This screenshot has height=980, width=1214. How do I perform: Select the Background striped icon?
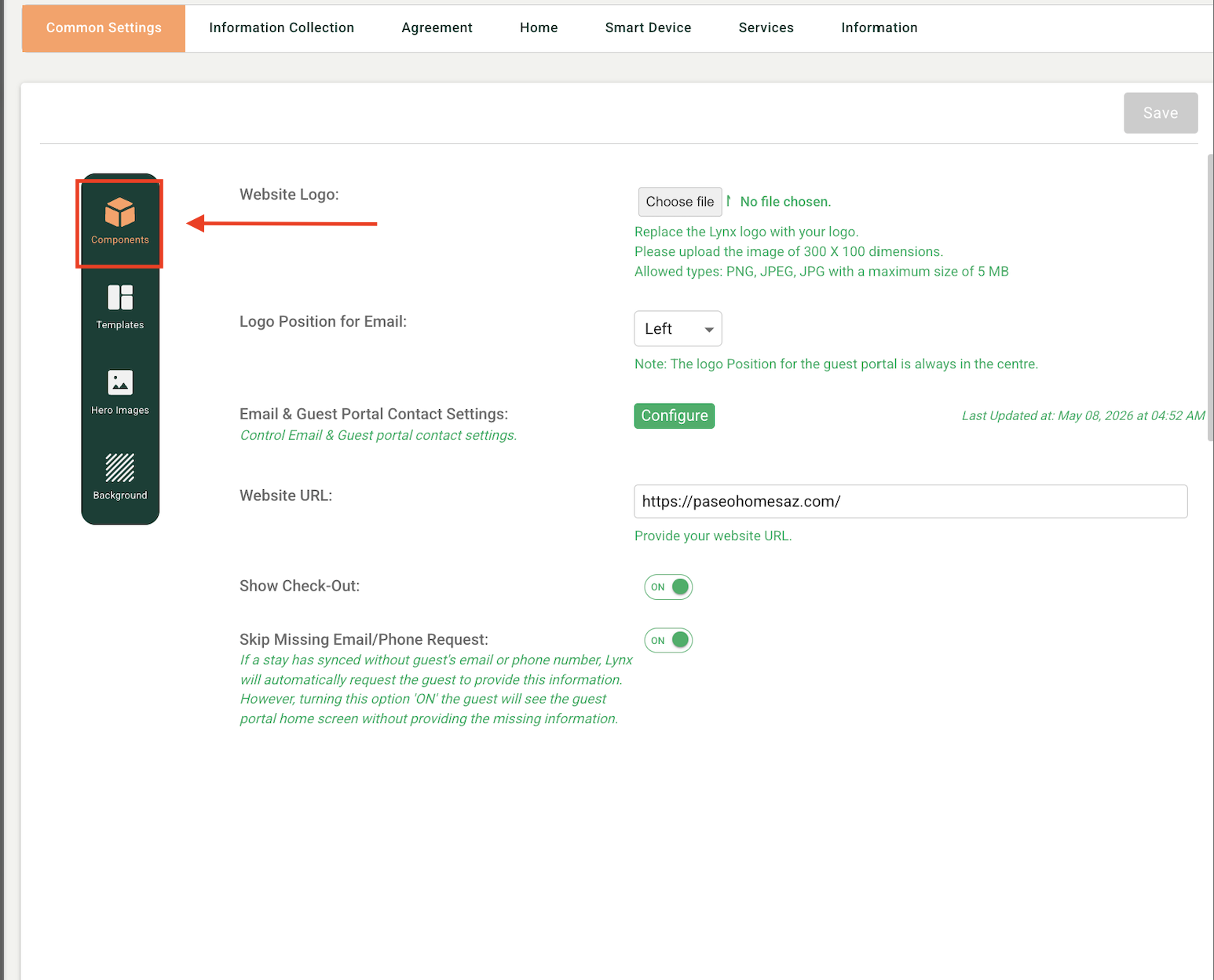point(120,477)
